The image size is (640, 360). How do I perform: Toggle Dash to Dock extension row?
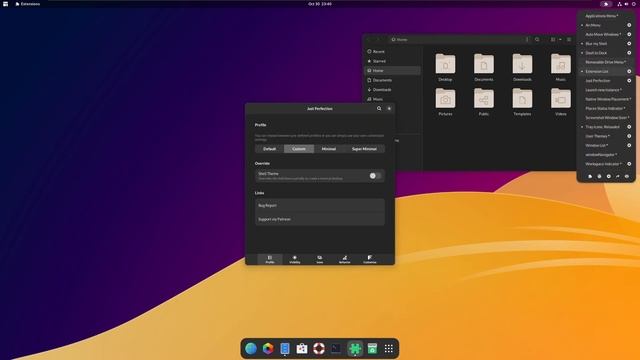pos(606,53)
